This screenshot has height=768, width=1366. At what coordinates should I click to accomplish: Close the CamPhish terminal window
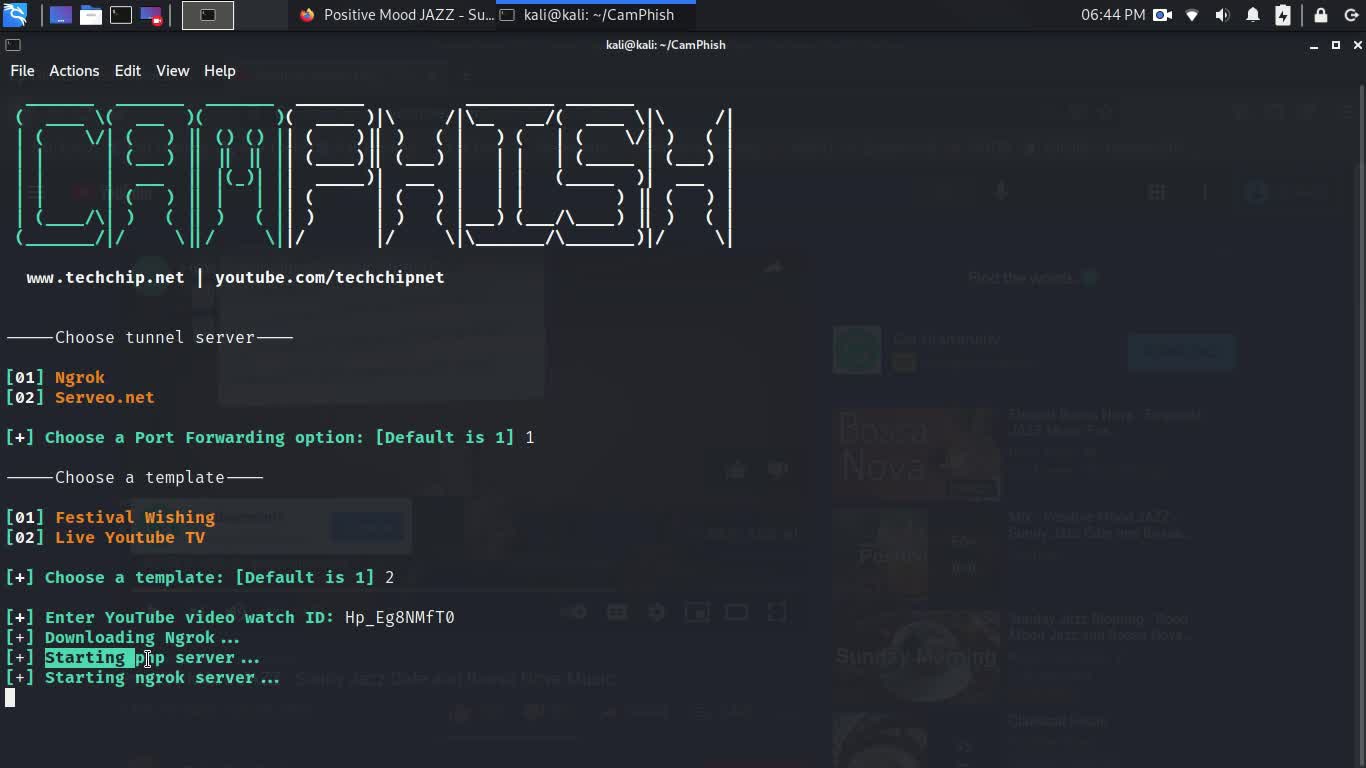point(1357,45)
